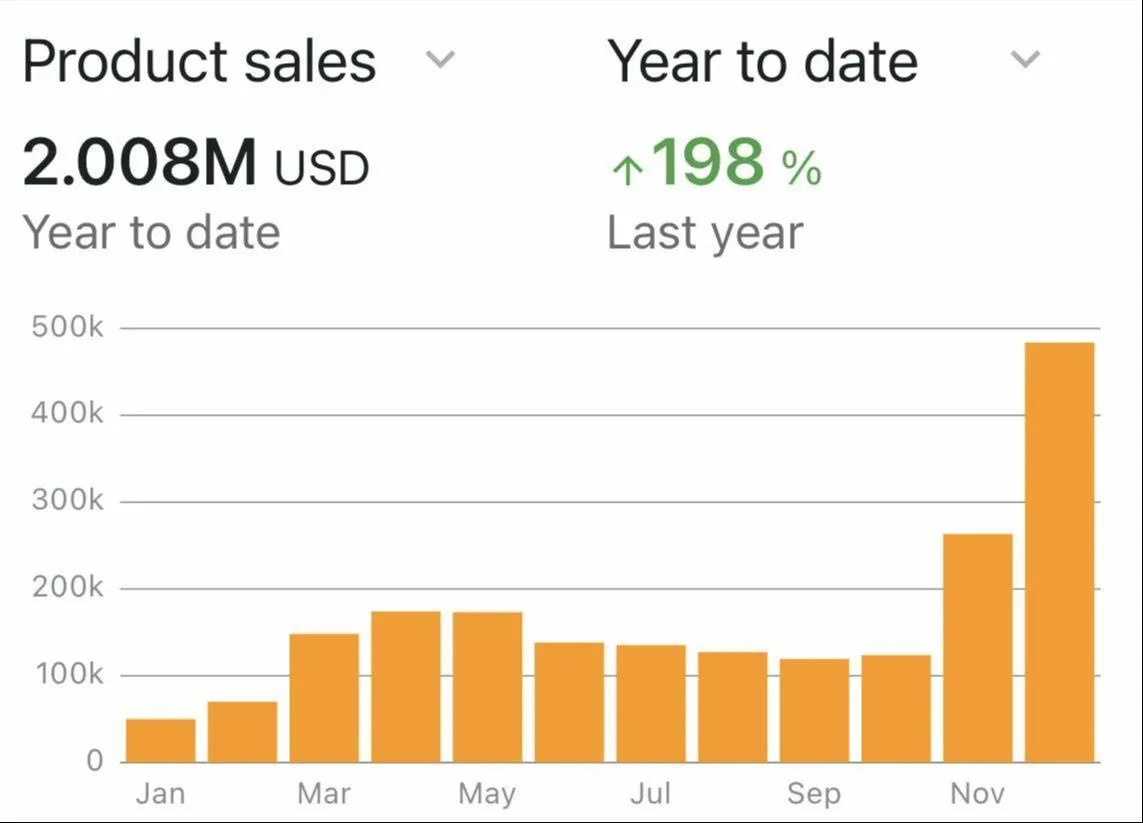Select the April sales bar
1143x823 pixels.
pyautogui.click(x=406, y=687)
